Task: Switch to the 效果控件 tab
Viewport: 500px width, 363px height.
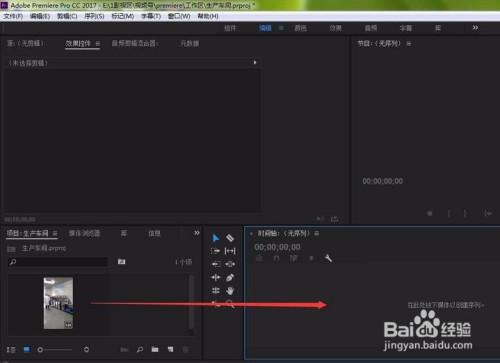Action: pos(78,43)
